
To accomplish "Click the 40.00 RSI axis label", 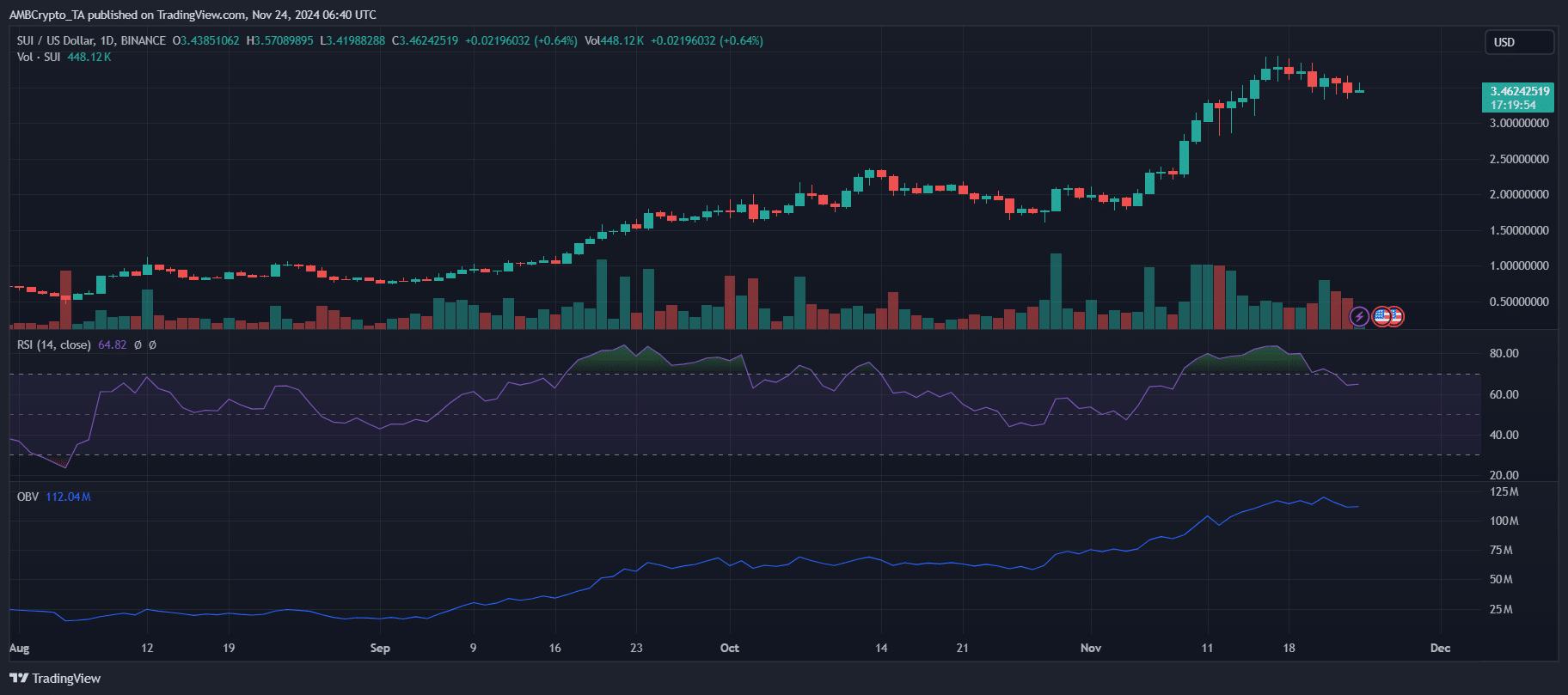I will (1504, 435).
